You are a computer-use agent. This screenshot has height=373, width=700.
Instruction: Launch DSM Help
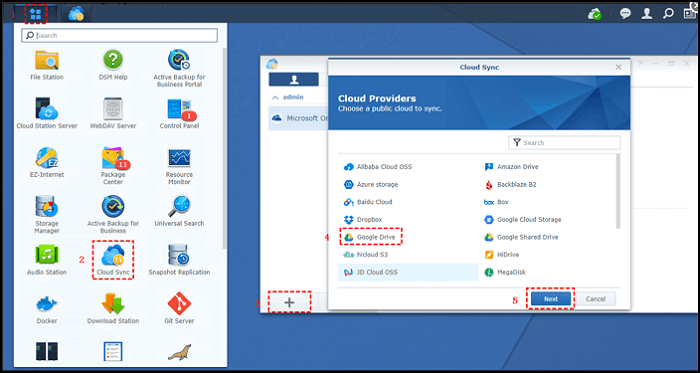click(113, 65)
